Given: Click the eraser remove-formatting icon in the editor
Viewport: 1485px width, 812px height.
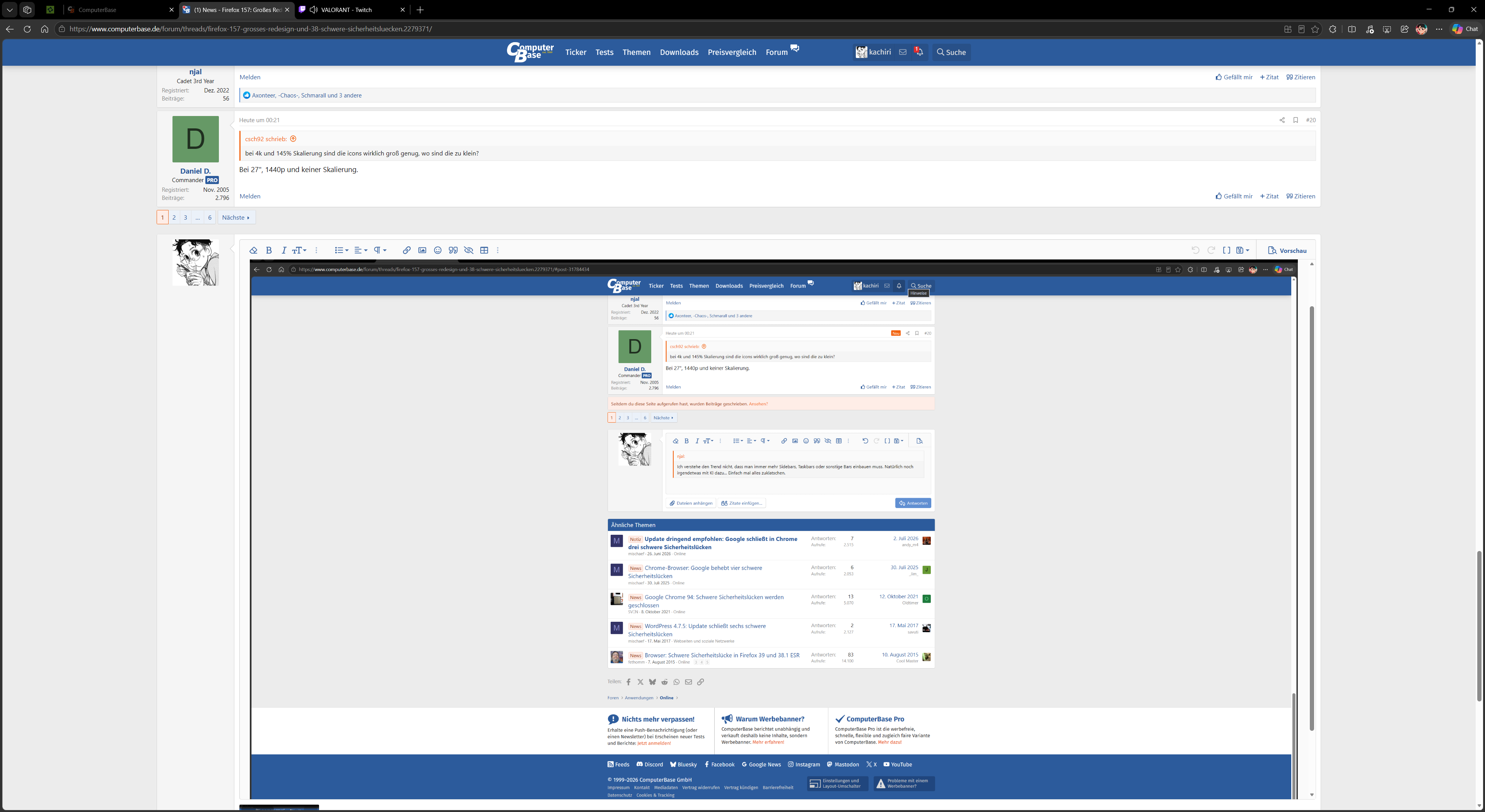Looking at the screenshot, I should click(253, 250).
